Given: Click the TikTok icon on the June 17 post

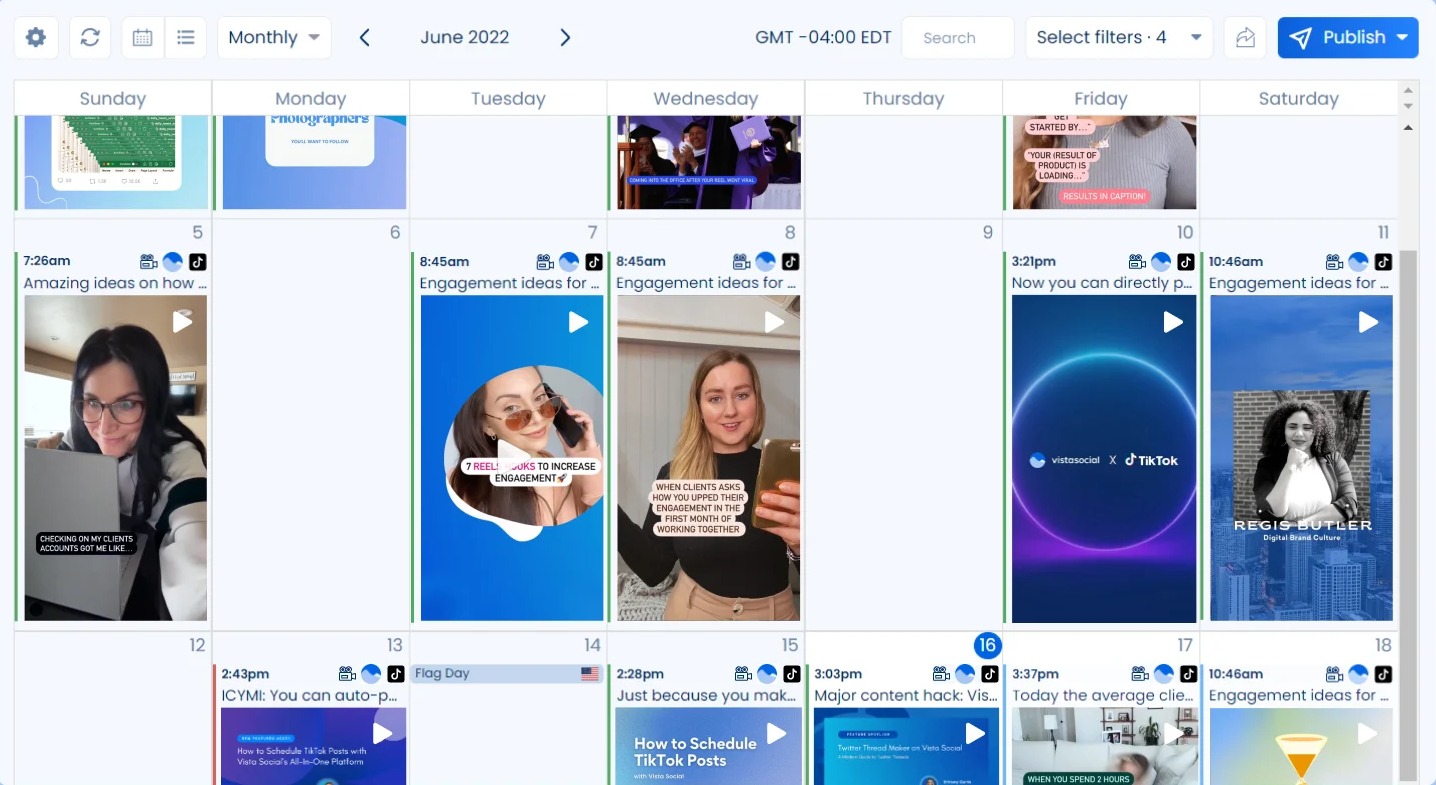Looking at the screenshot, I should coord(1188,674).
